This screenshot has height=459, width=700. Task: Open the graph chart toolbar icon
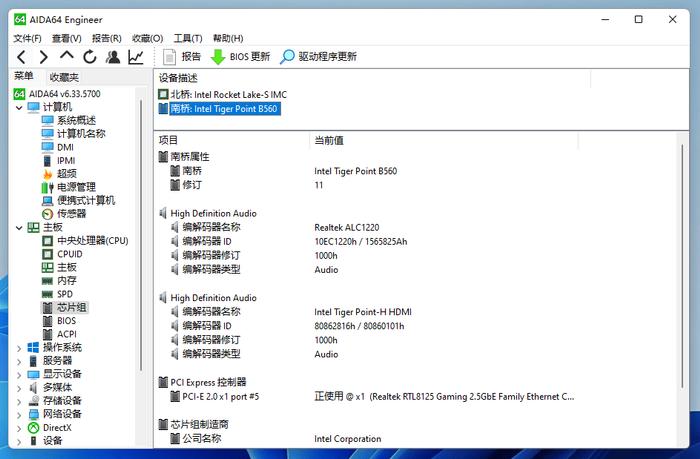click(x=136, y=57)
